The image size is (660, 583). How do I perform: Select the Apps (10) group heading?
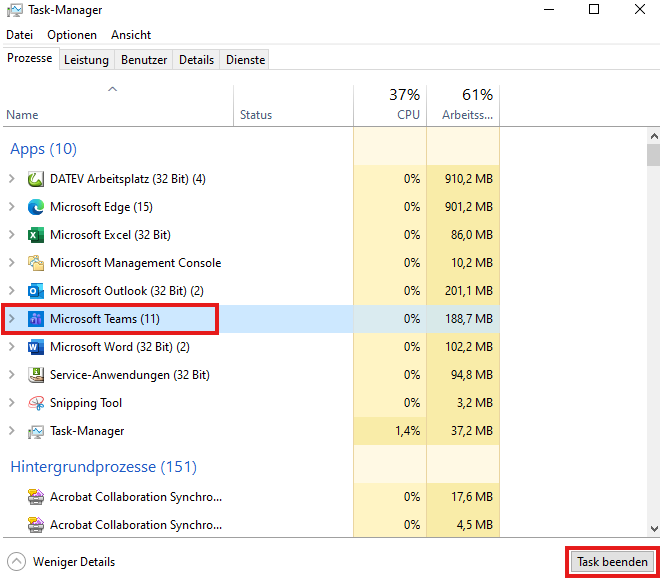(43, 149)
